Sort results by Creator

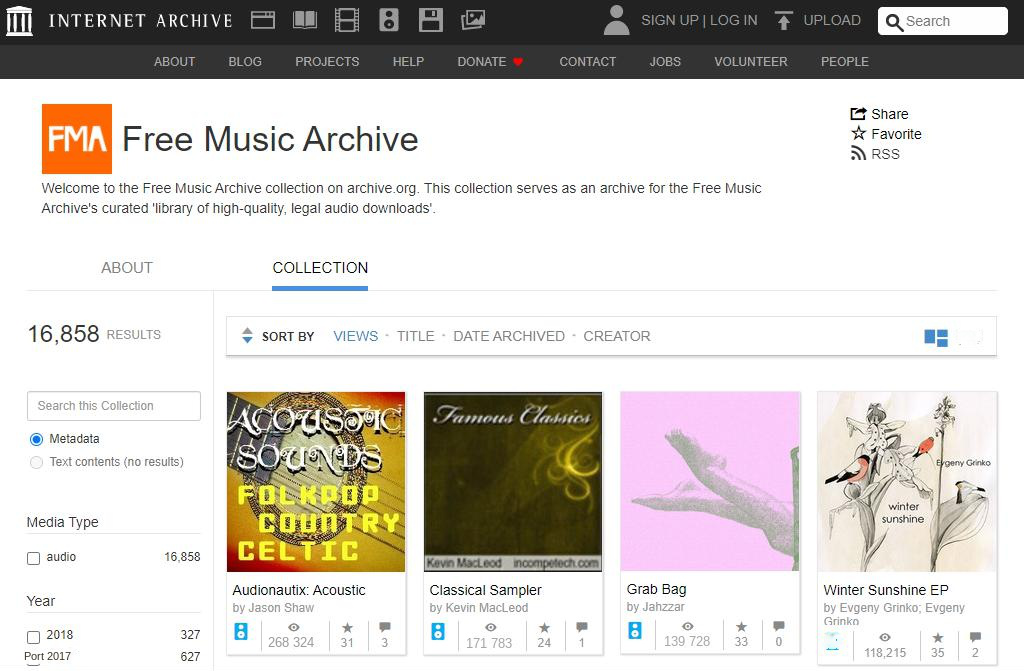[616, 336]
